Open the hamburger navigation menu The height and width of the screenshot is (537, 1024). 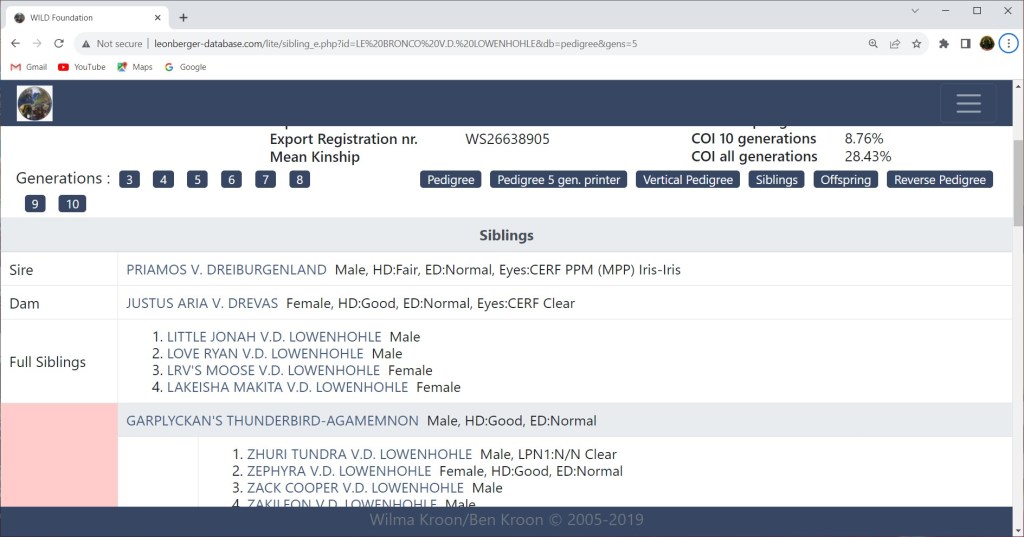(967, 104)
